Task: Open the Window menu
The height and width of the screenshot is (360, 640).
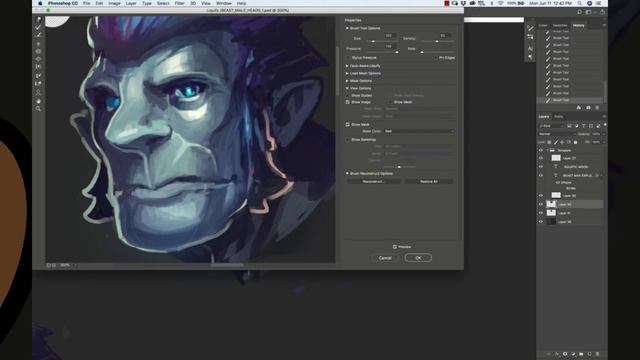Action: (x=224, y=3)
